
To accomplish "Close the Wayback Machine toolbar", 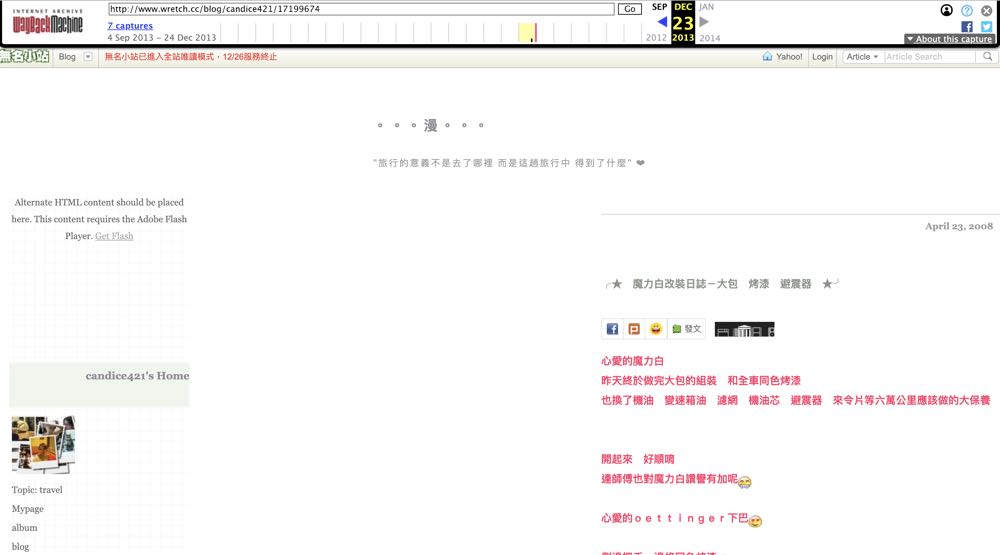I will 986,10.
